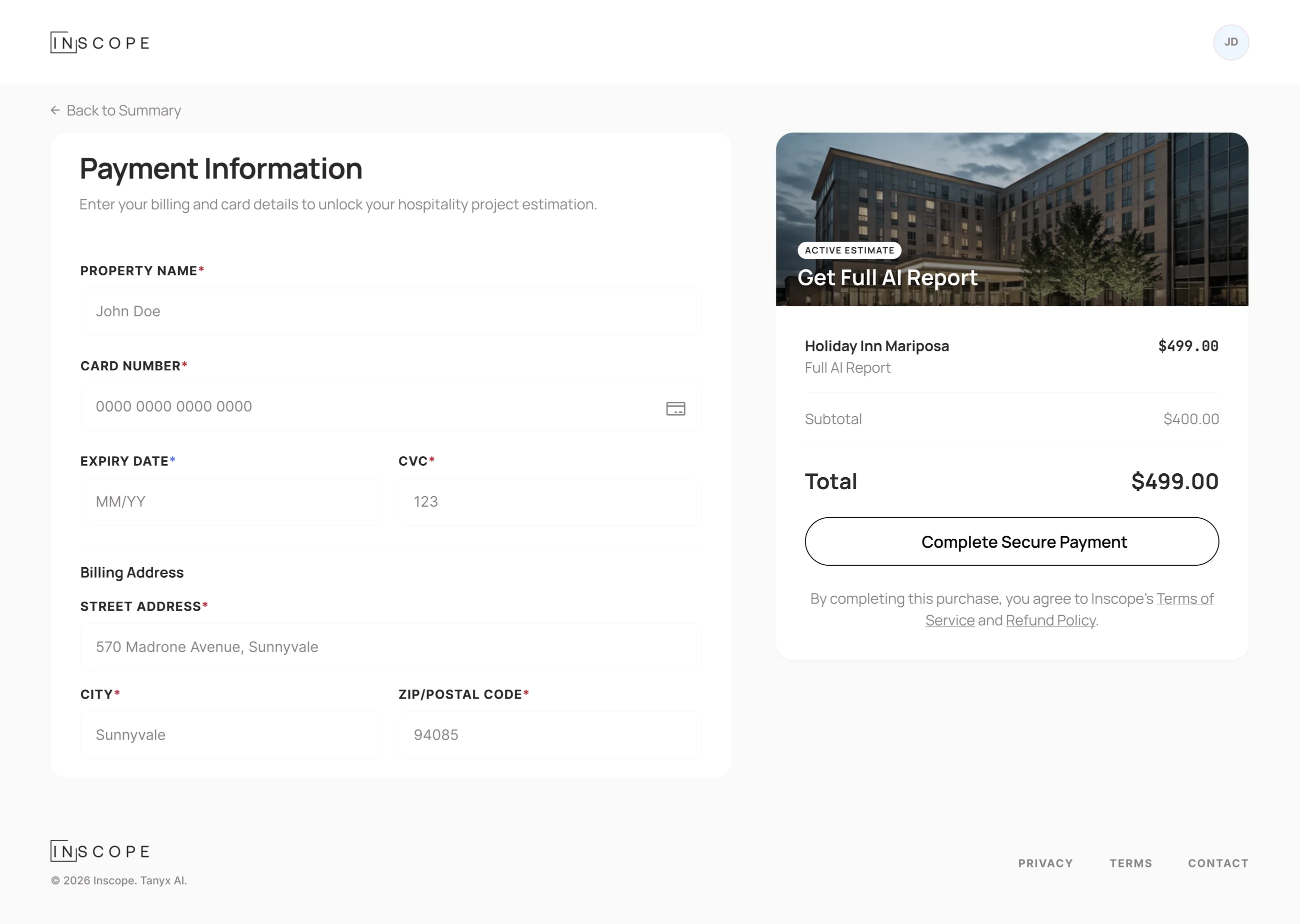Click the Inscope logo in the header

tap(100, 42)
